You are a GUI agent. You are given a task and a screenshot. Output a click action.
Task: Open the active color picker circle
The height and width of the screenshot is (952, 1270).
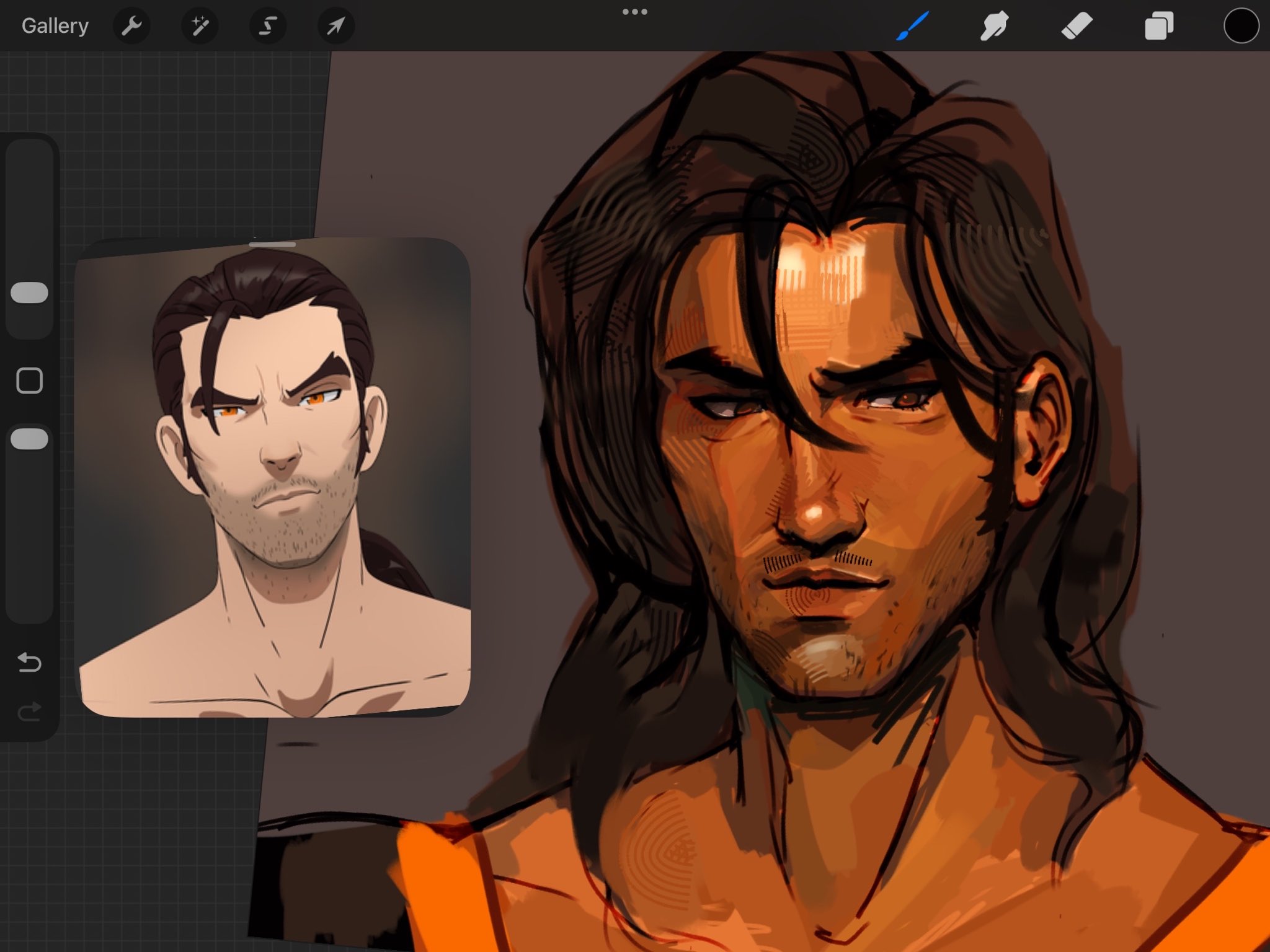coord(1241,26)
